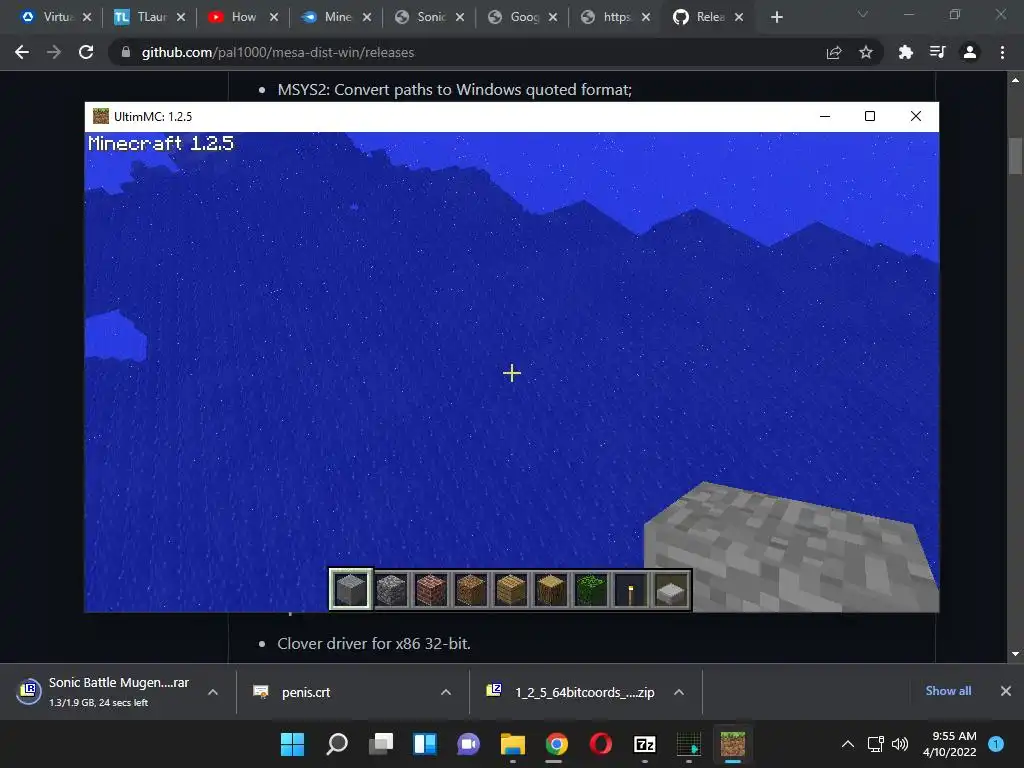Select the stone slab hotbar slot

pyautogui.click(x=671, y=590)
